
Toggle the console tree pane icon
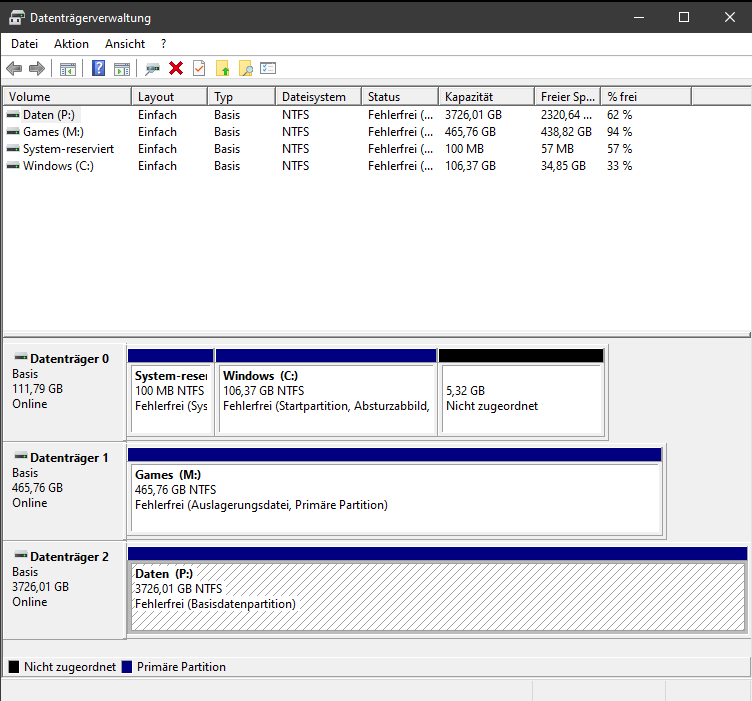(68, 69)
